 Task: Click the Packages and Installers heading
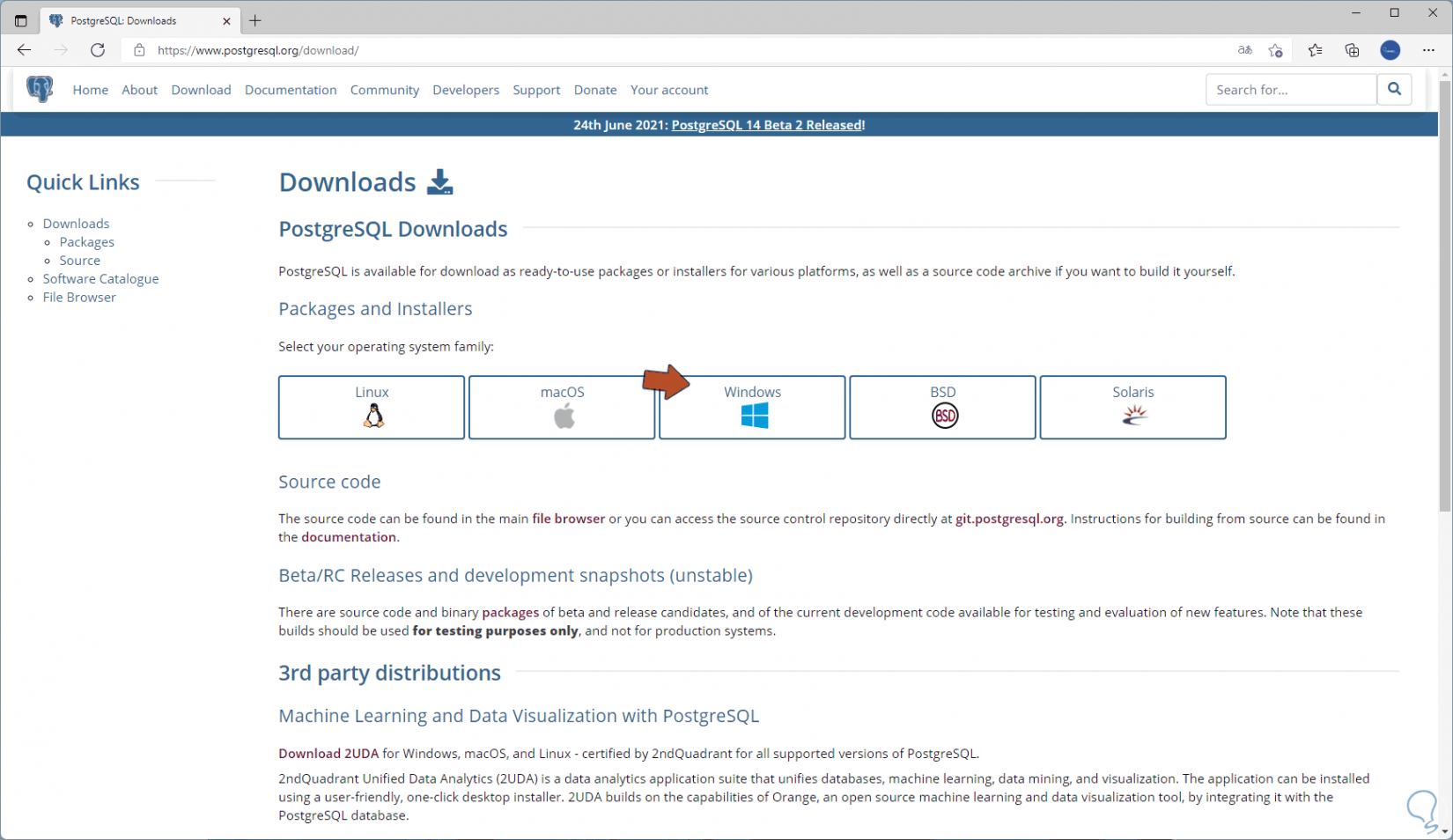point(375,309)
